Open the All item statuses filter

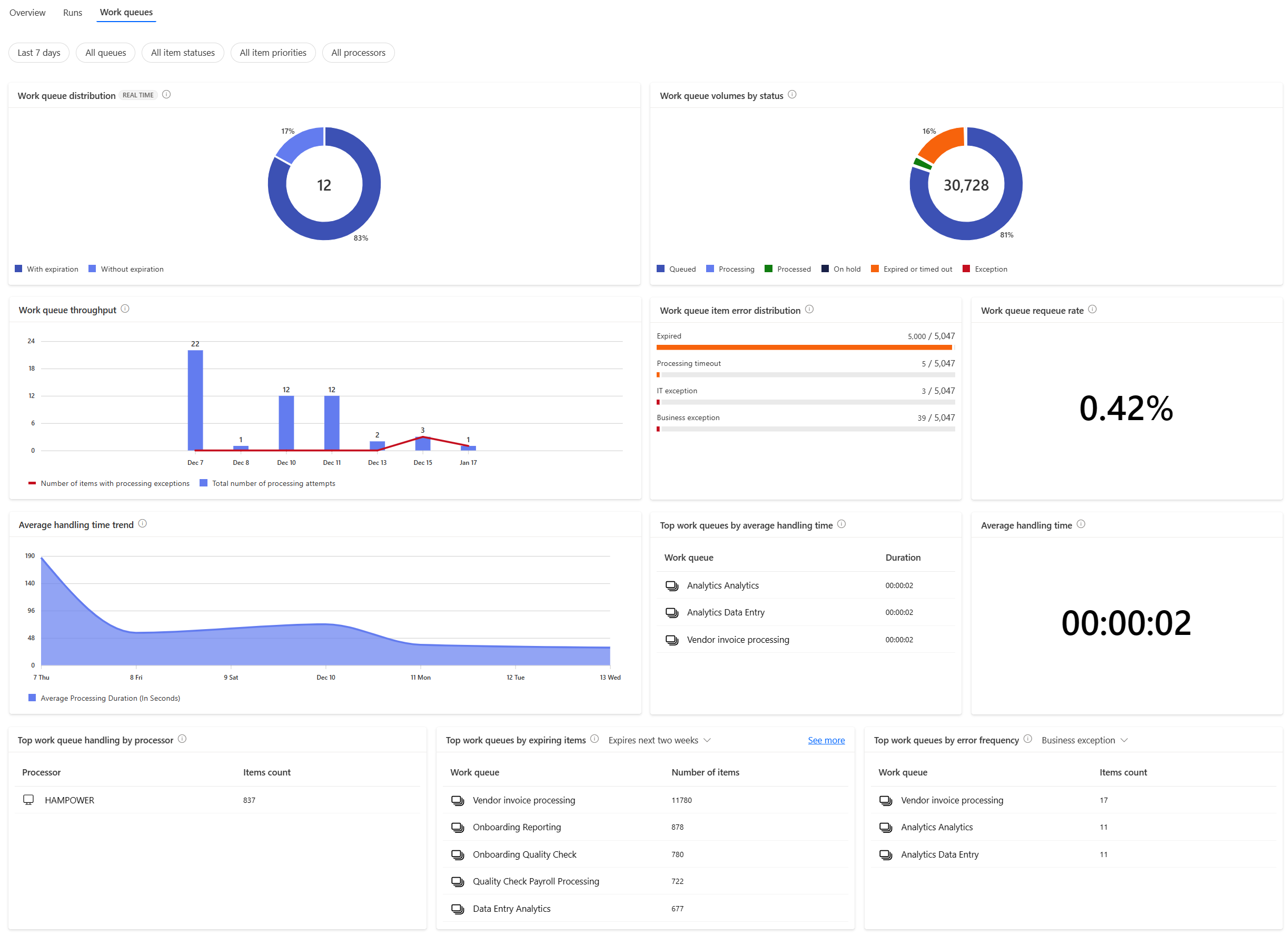click(182, 53)
